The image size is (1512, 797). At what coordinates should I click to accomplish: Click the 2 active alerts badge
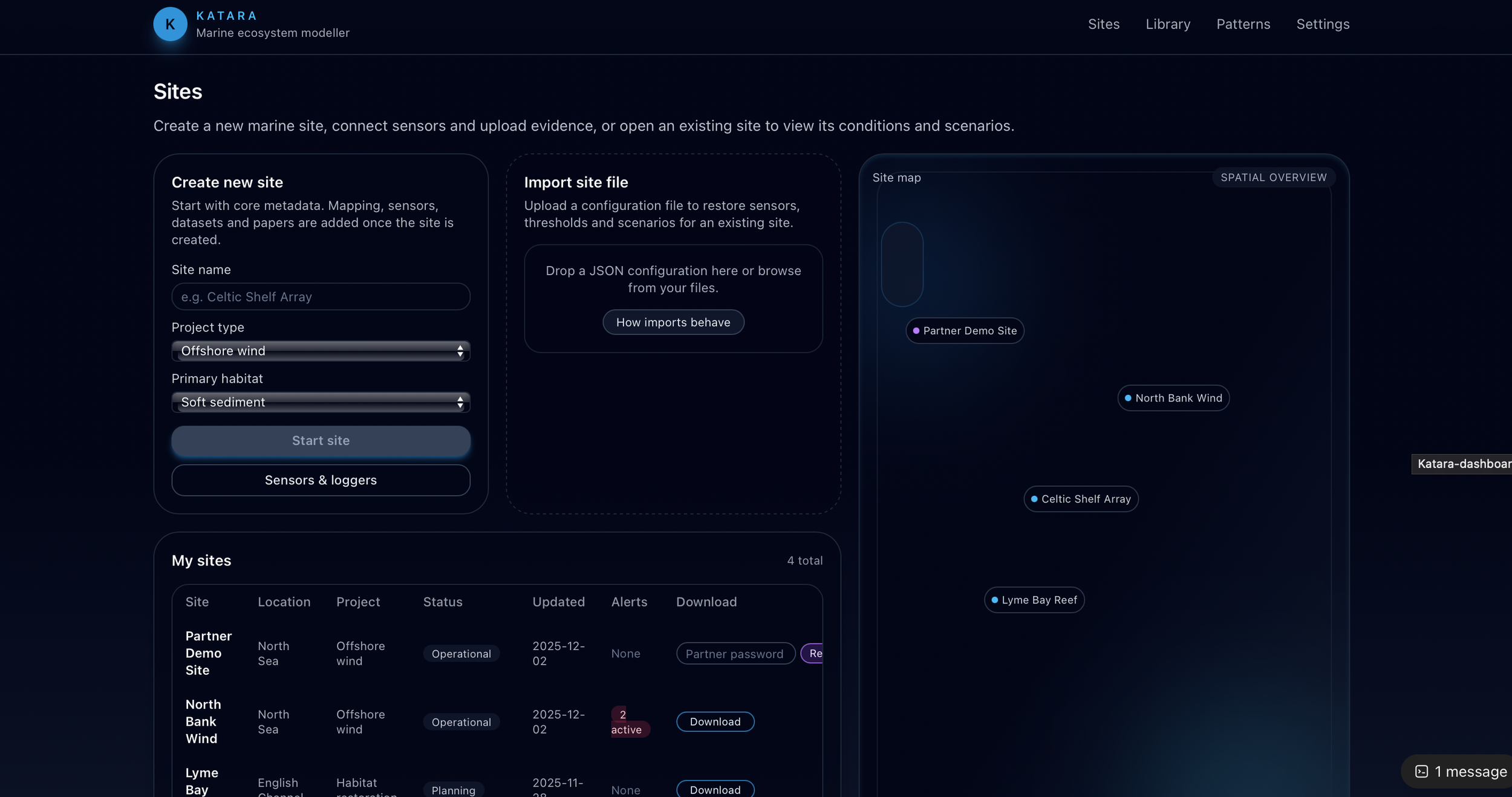tap(628, 722)
